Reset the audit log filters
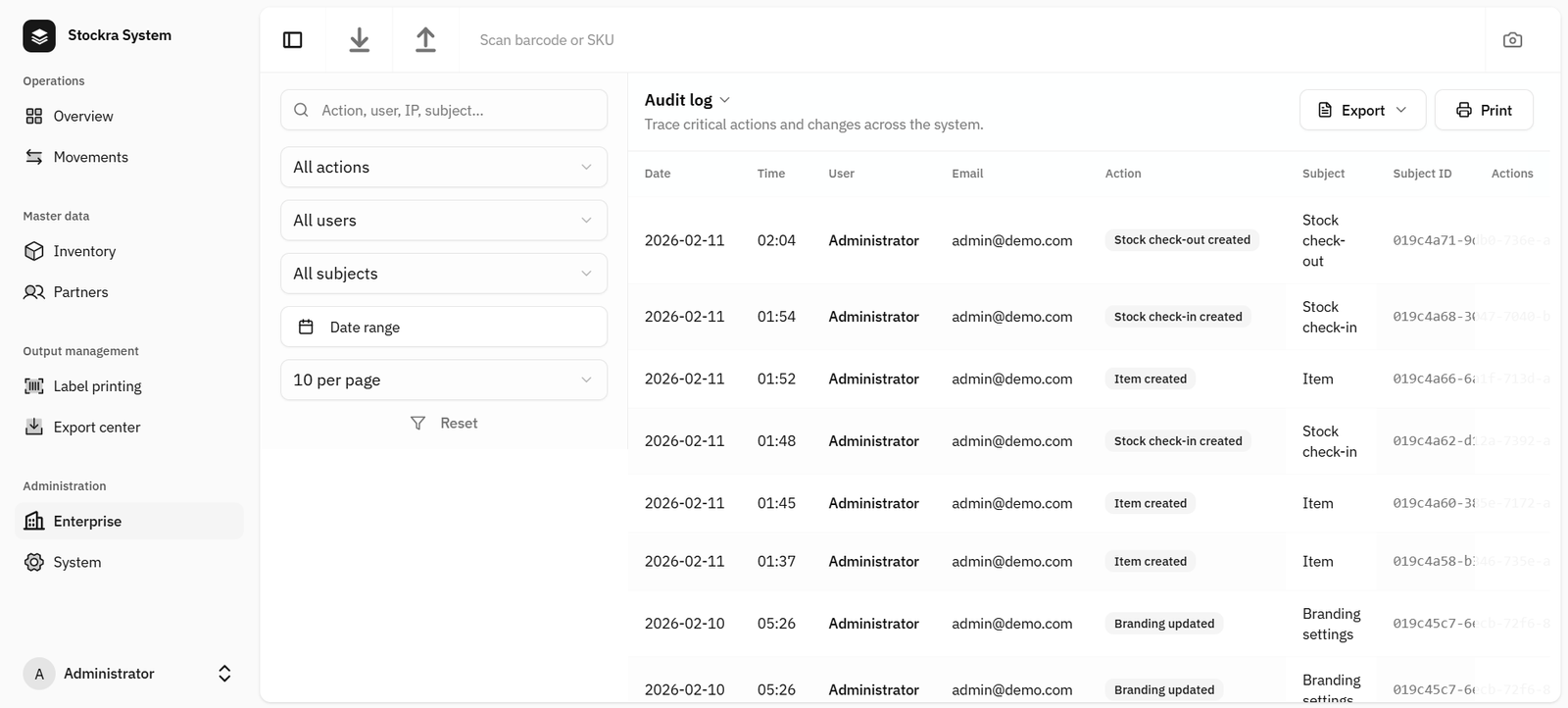This screenshot has width=1568, height=708. point(444,424)
